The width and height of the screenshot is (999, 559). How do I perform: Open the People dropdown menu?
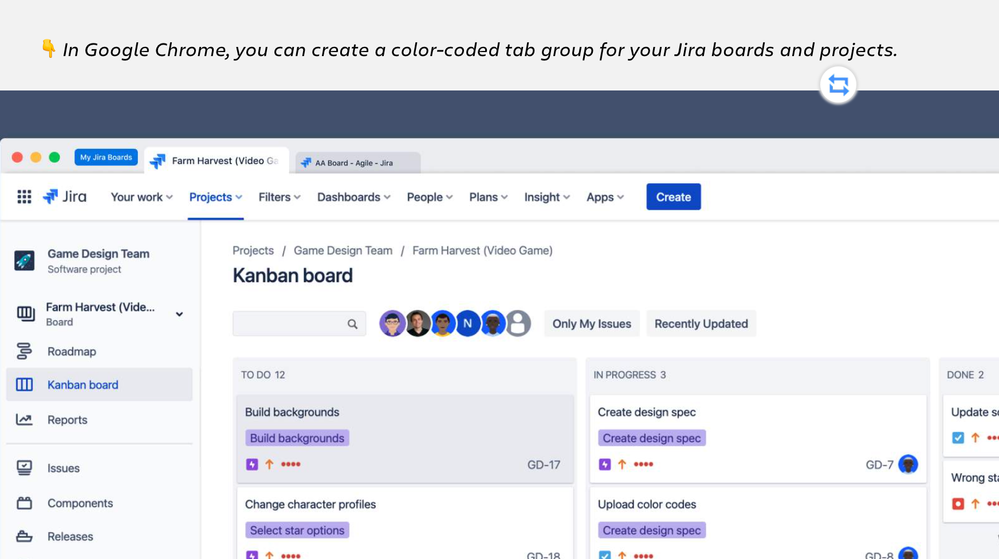[429, 197]
